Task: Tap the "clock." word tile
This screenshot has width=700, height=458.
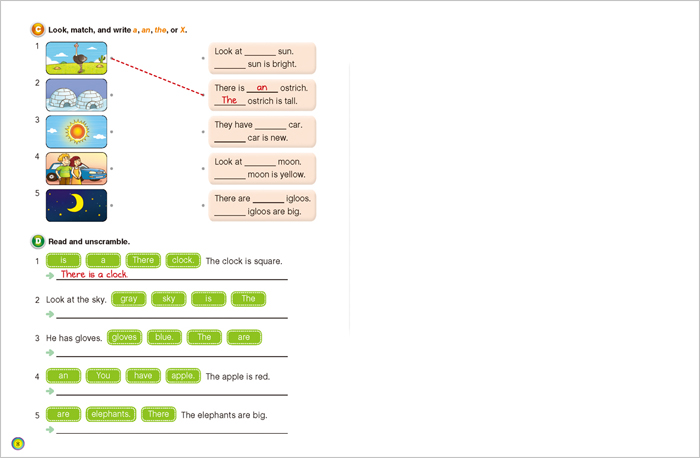Action: tap(183, 260)
